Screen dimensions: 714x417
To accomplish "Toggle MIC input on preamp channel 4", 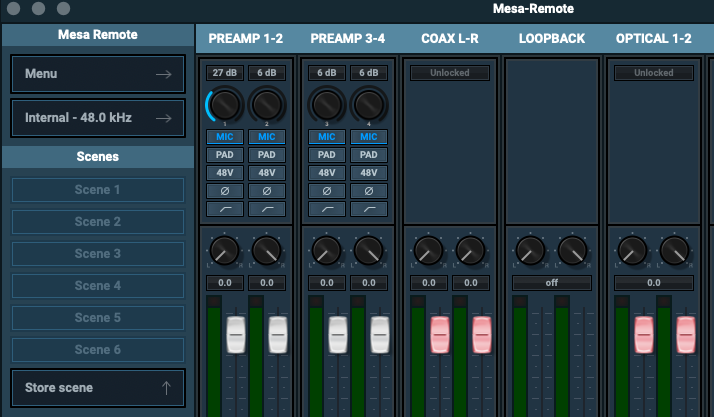I will (369, 137).
